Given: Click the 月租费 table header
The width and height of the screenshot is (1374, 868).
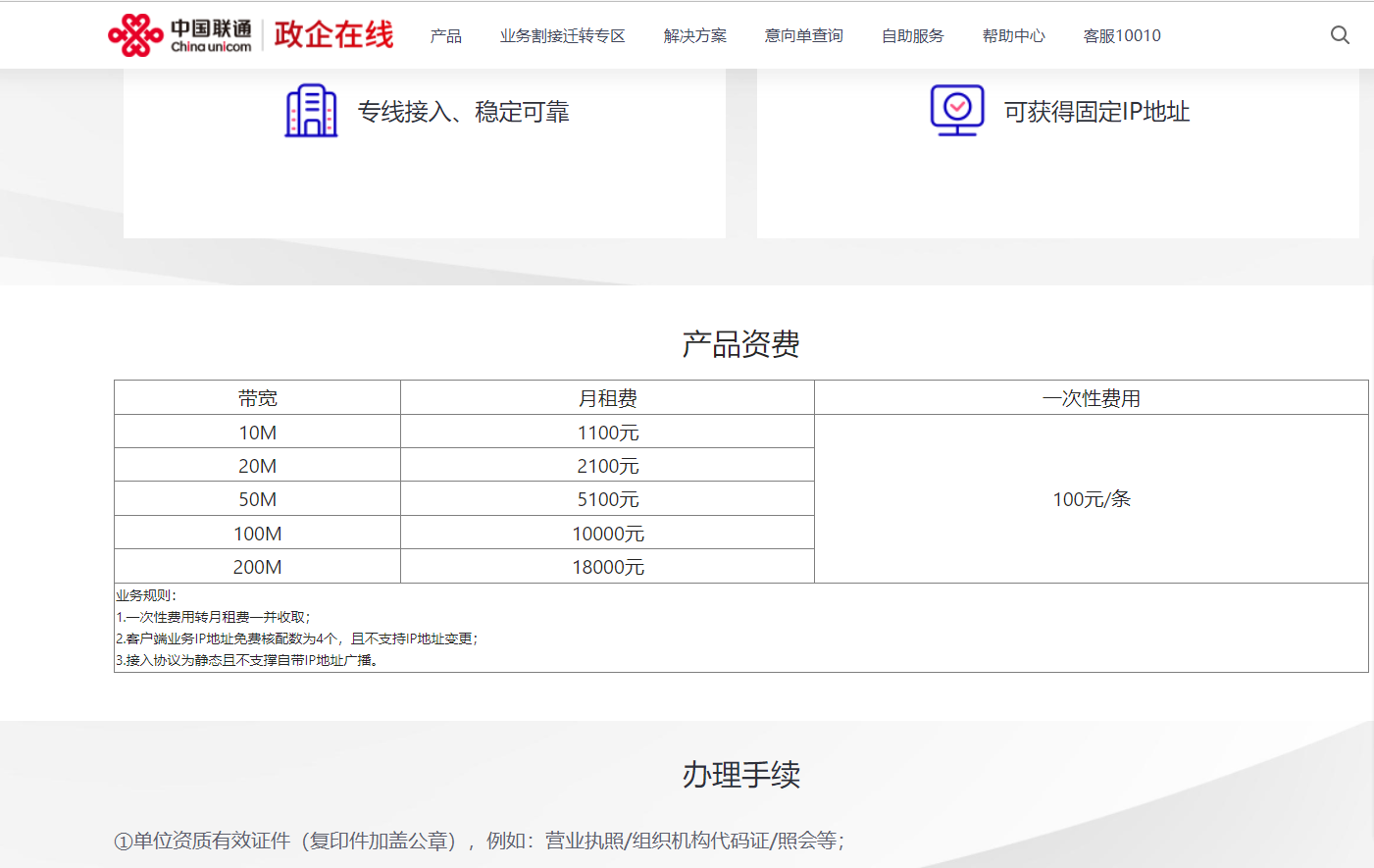Looking at the screenshot, I should point(608,398).
